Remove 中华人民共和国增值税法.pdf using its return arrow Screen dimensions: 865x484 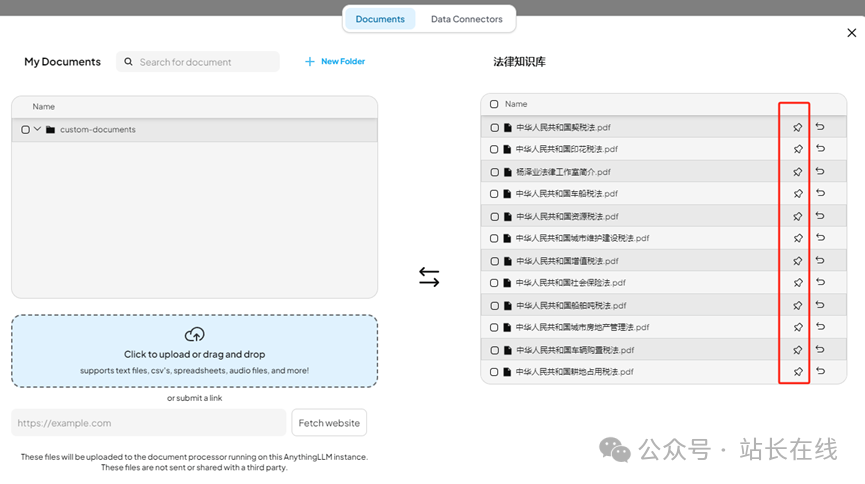[820, 260]
